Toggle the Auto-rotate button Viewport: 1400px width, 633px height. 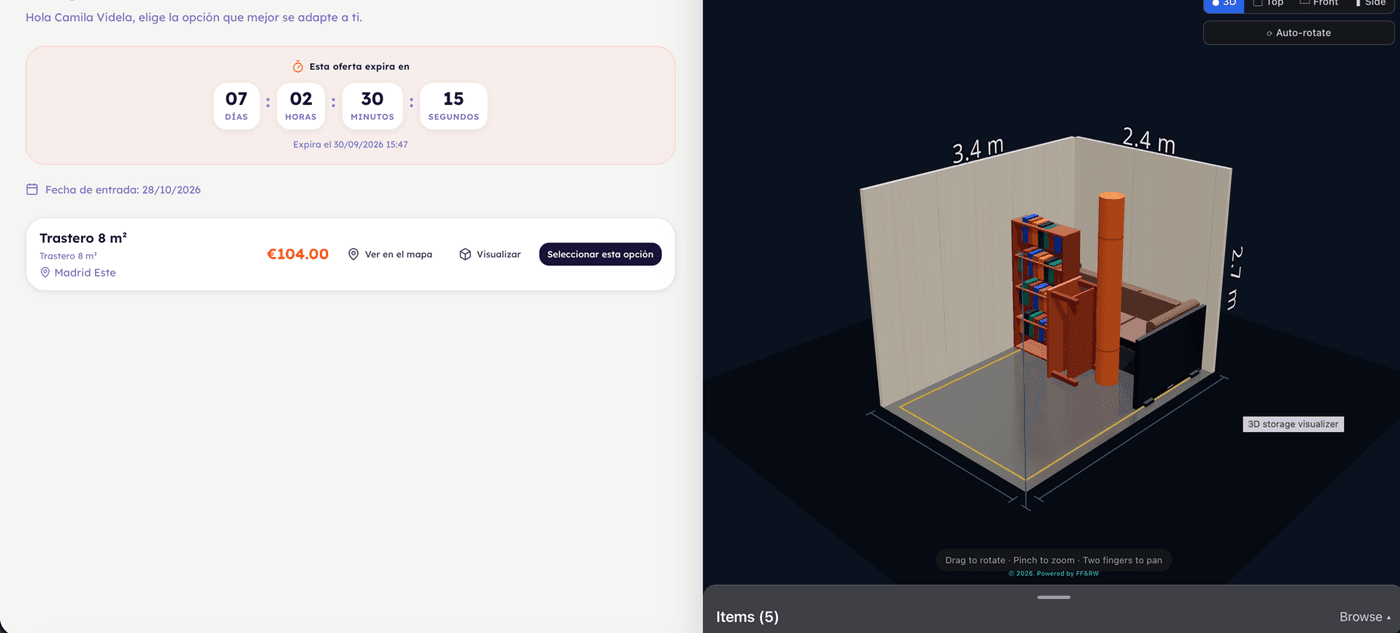tap(1298, 33)
